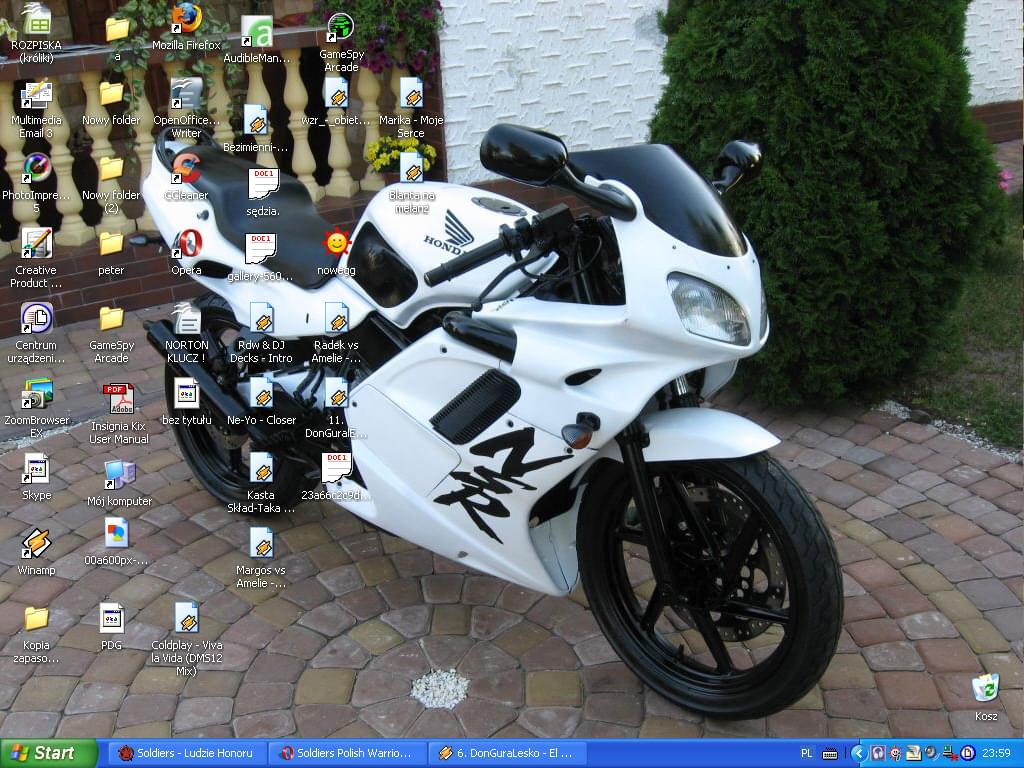Click the system clock showing 23:59
Image resolution: width=1024 pixels, height=768 pixels.
[996, 754]
